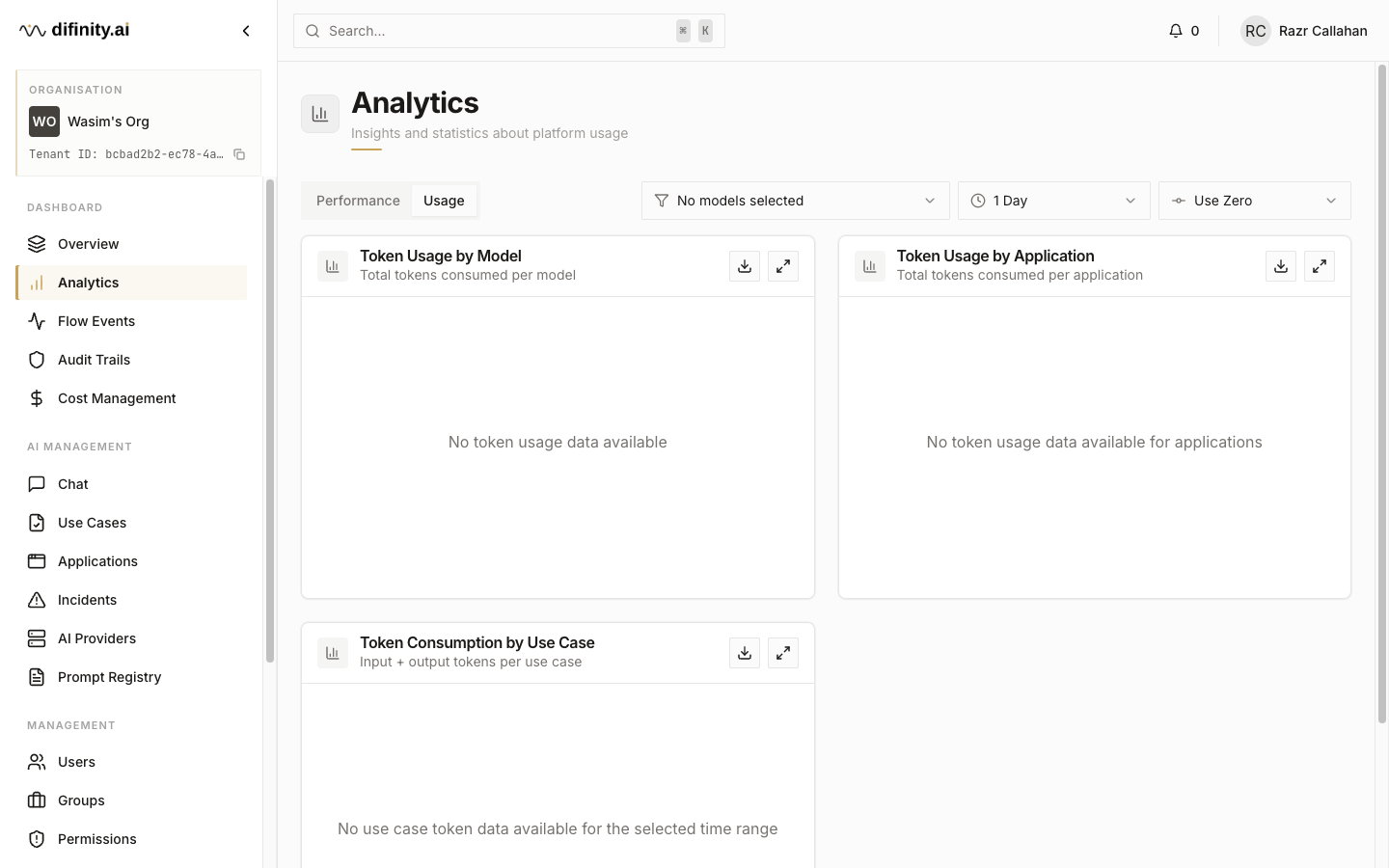This screenshot has width=1389, height=868.
Task: Click the main page vertical scrollbar
Action: point(1381,393)
